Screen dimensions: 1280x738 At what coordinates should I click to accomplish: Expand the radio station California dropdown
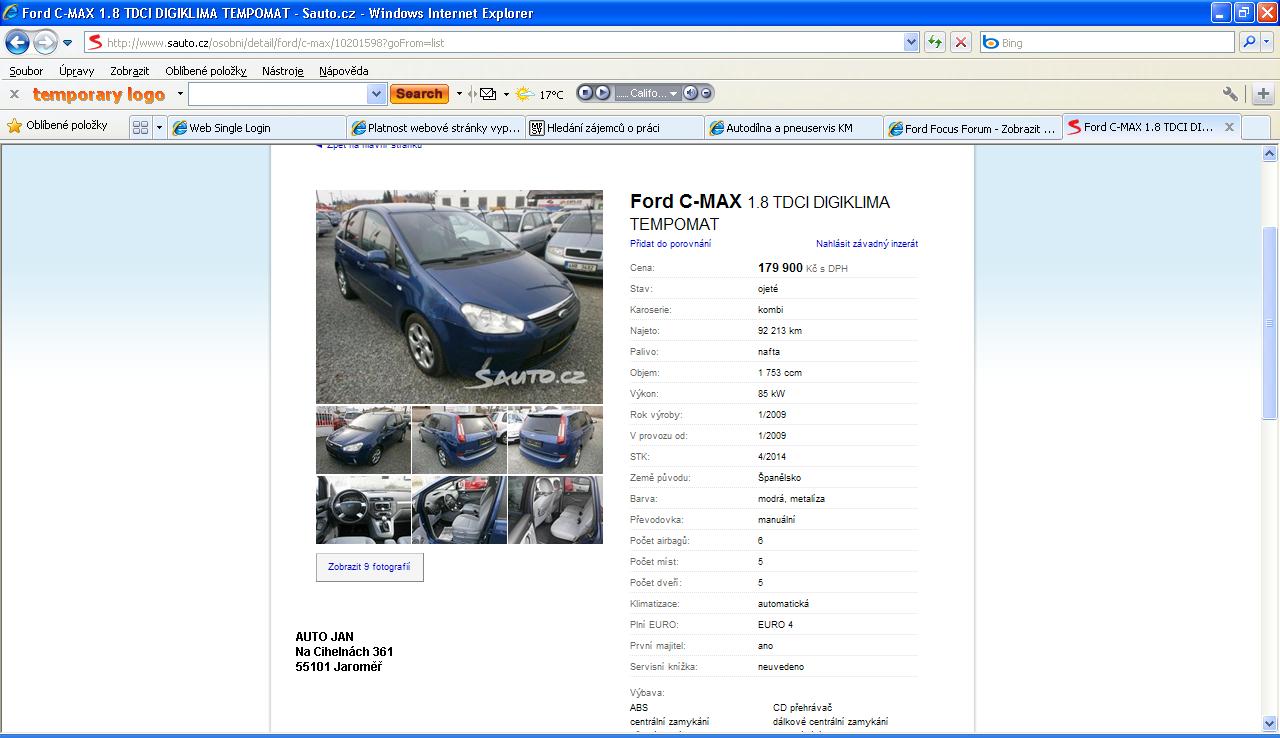click(674, 94)
